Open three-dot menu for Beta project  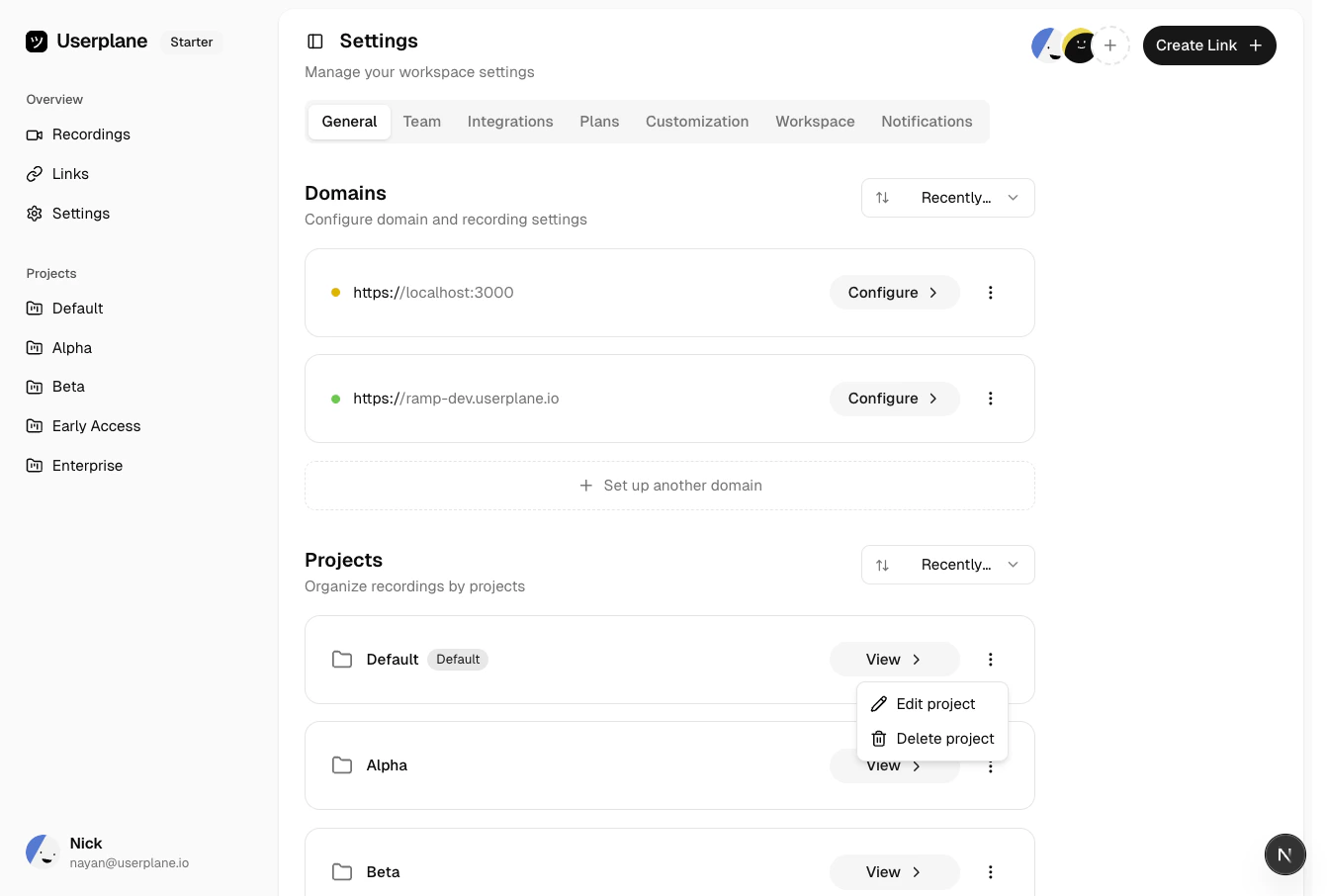click(x=990, y=872)
